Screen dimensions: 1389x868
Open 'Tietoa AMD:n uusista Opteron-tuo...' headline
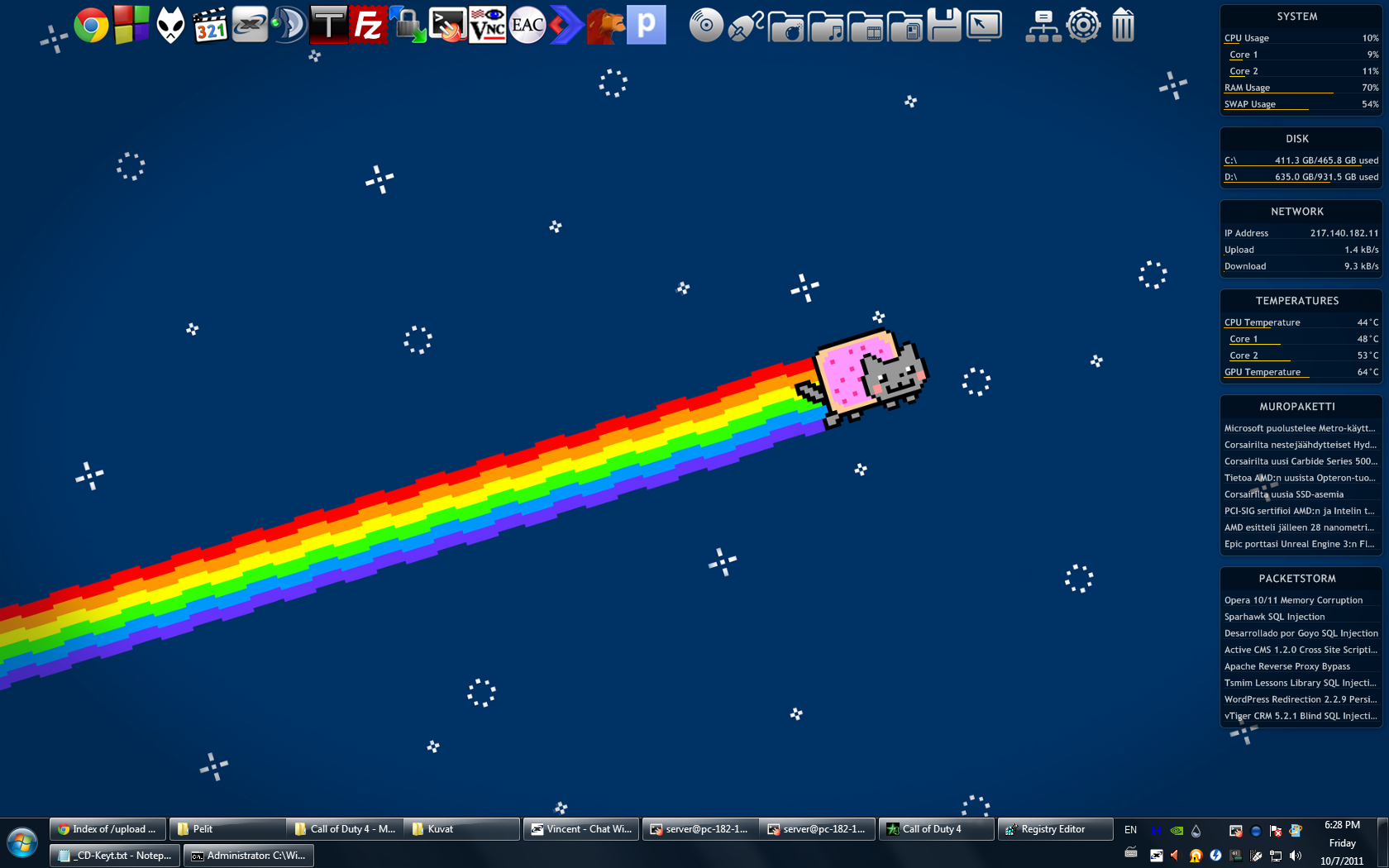tap(1301, 478)
